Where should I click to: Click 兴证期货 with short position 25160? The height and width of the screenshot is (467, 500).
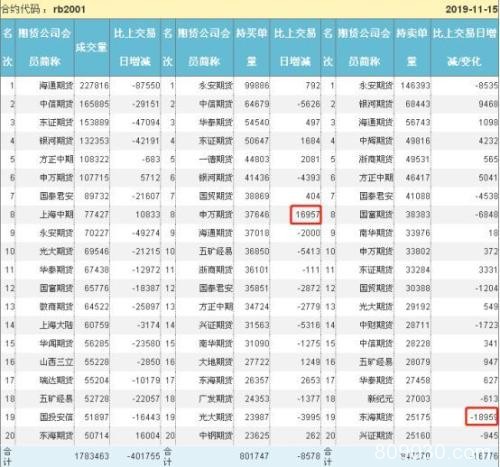pyautogui.click(x=376, y=435)
